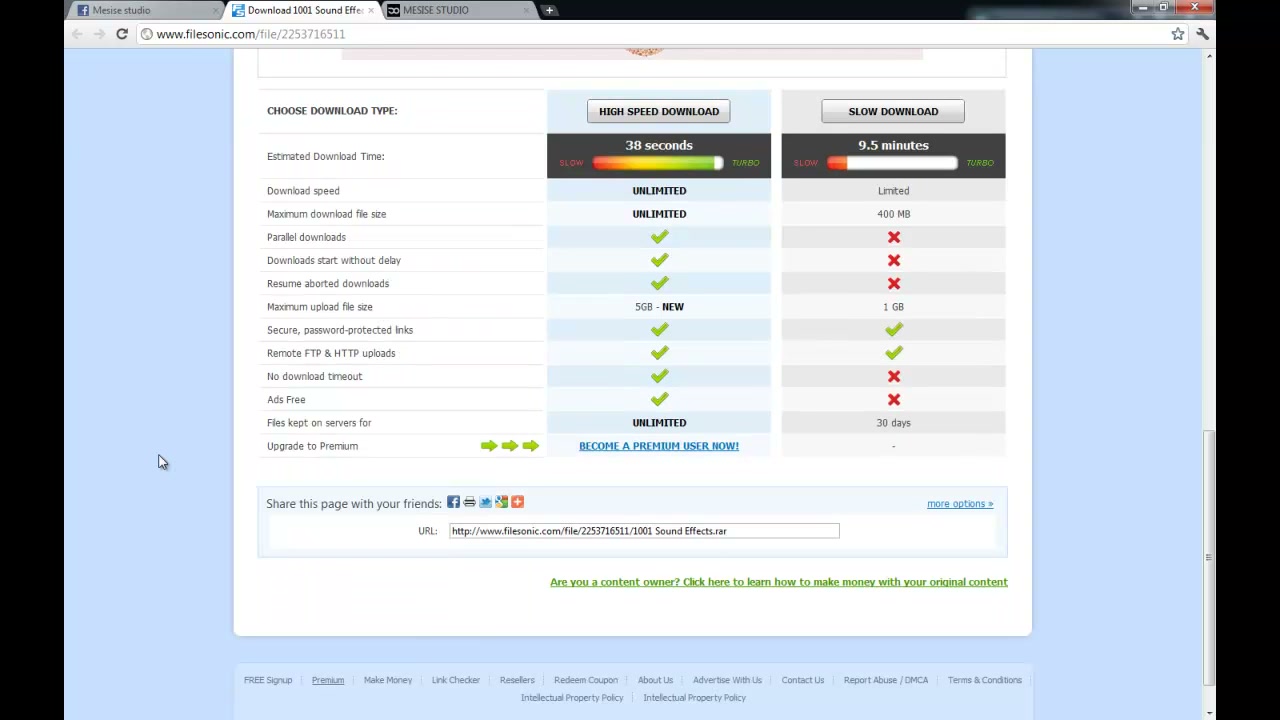Open Contact Us footer link
This screenshot has width=1280, height=720.
click(803, 680)
